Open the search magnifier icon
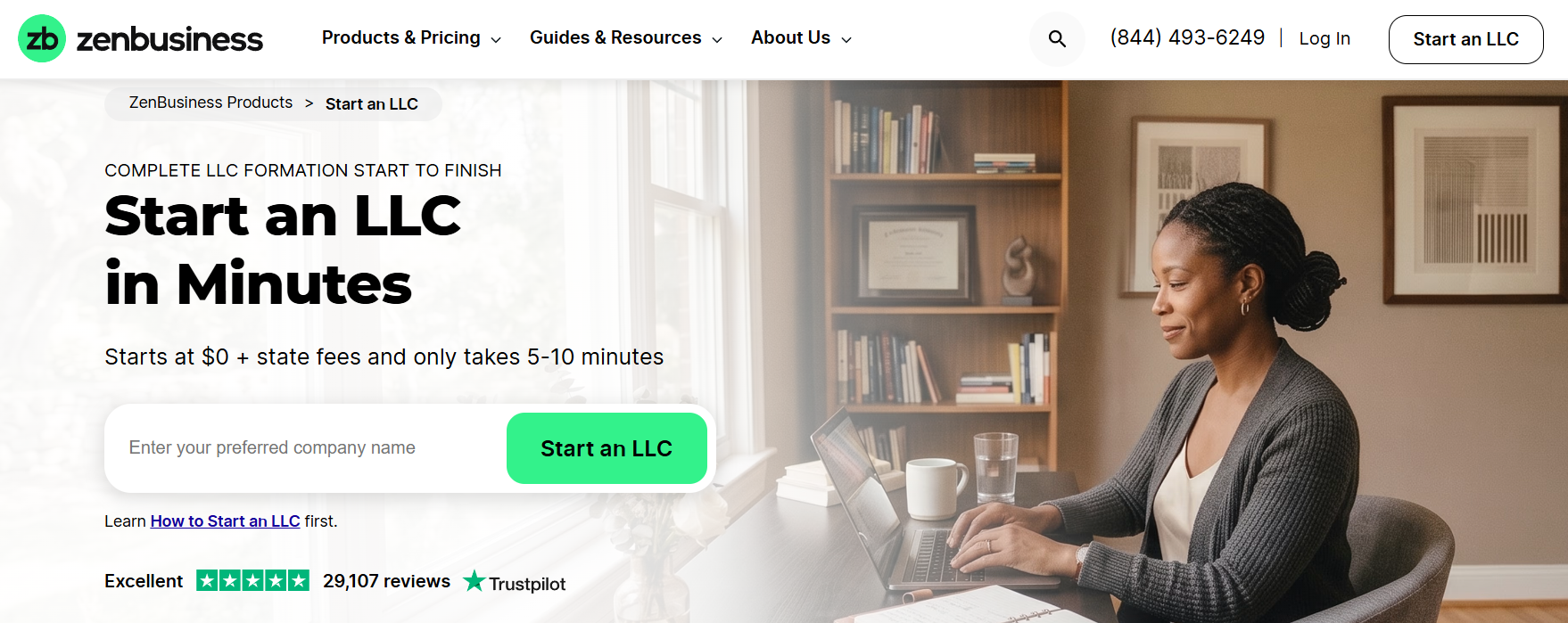The image size is (1568, 623). 1057,39
